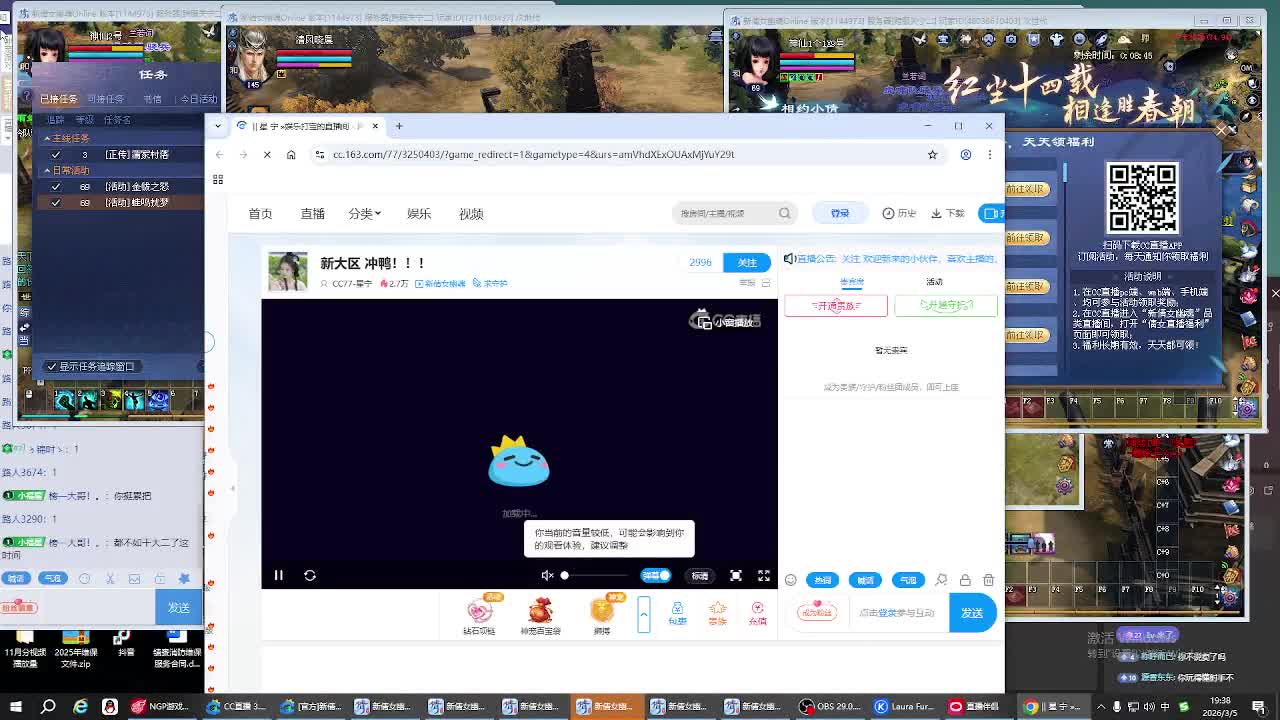The image size is (1280, 720).
Task: Open the 历史 history link
Action: coord(900,213)
